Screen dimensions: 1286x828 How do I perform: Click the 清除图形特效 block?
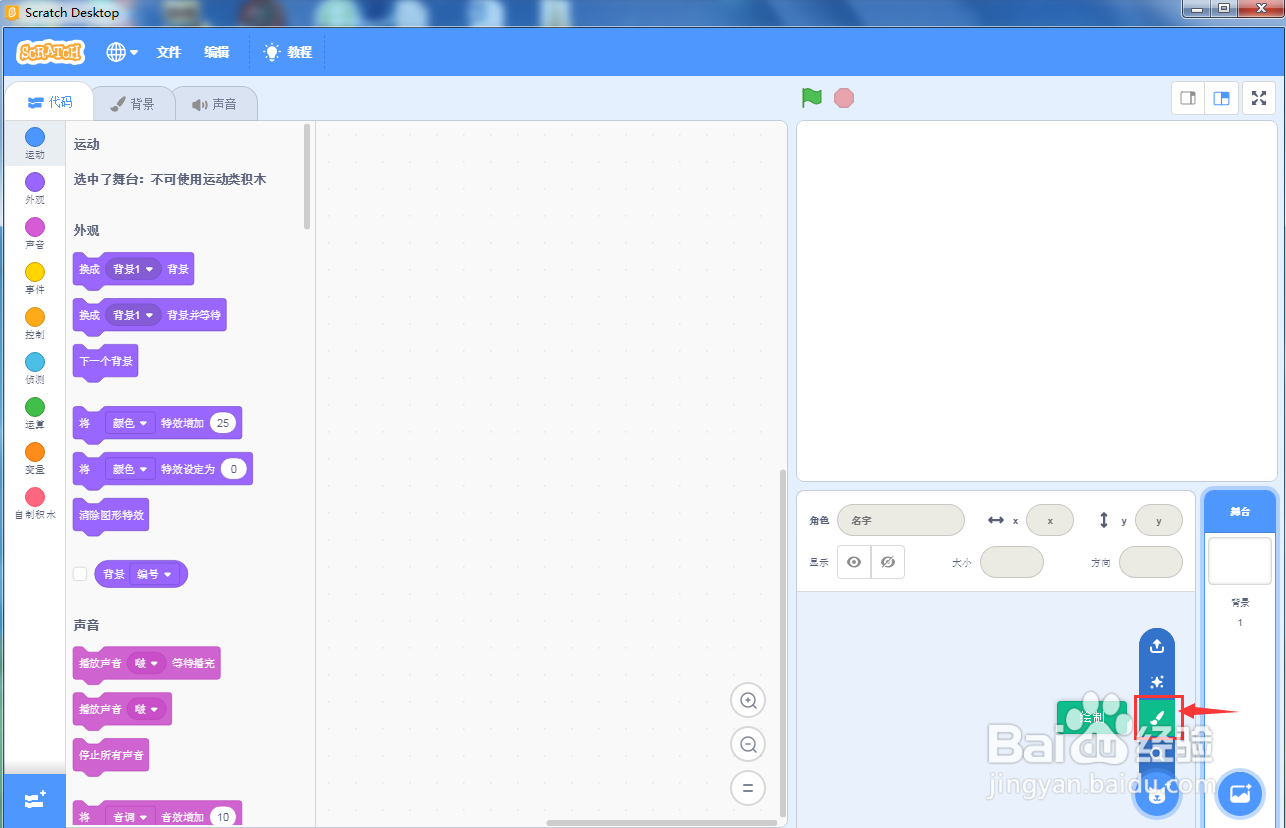click(x=111, y=516)
